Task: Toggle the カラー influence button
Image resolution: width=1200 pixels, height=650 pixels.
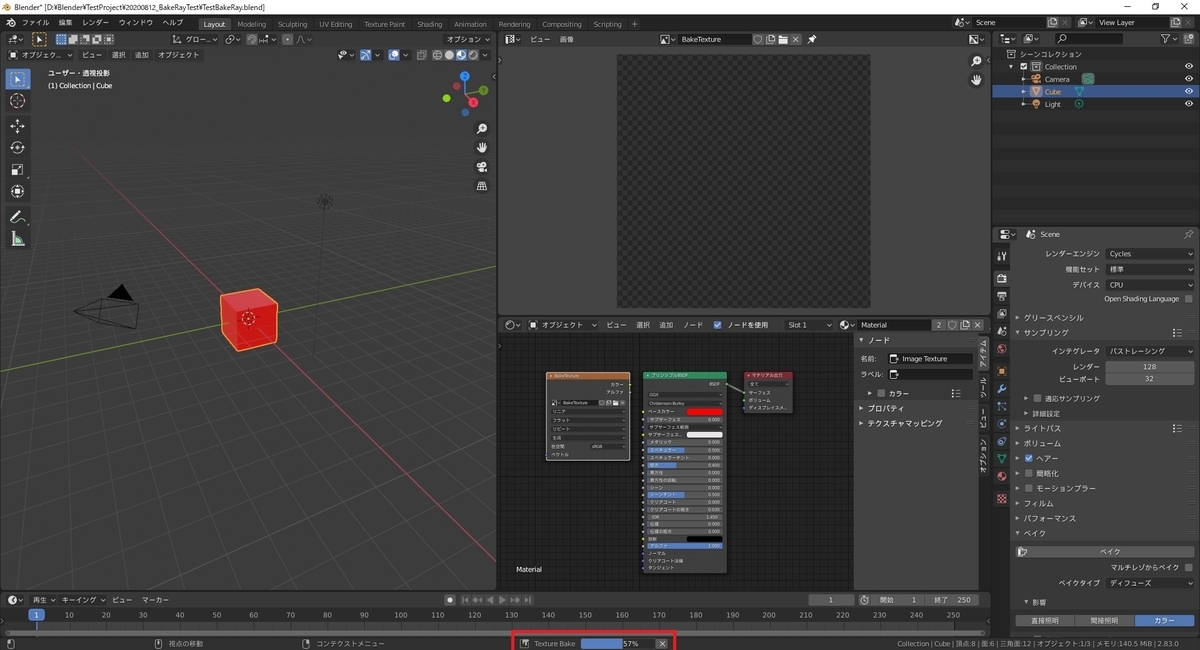Action: pyautogui.click(x=1165, y=621)
